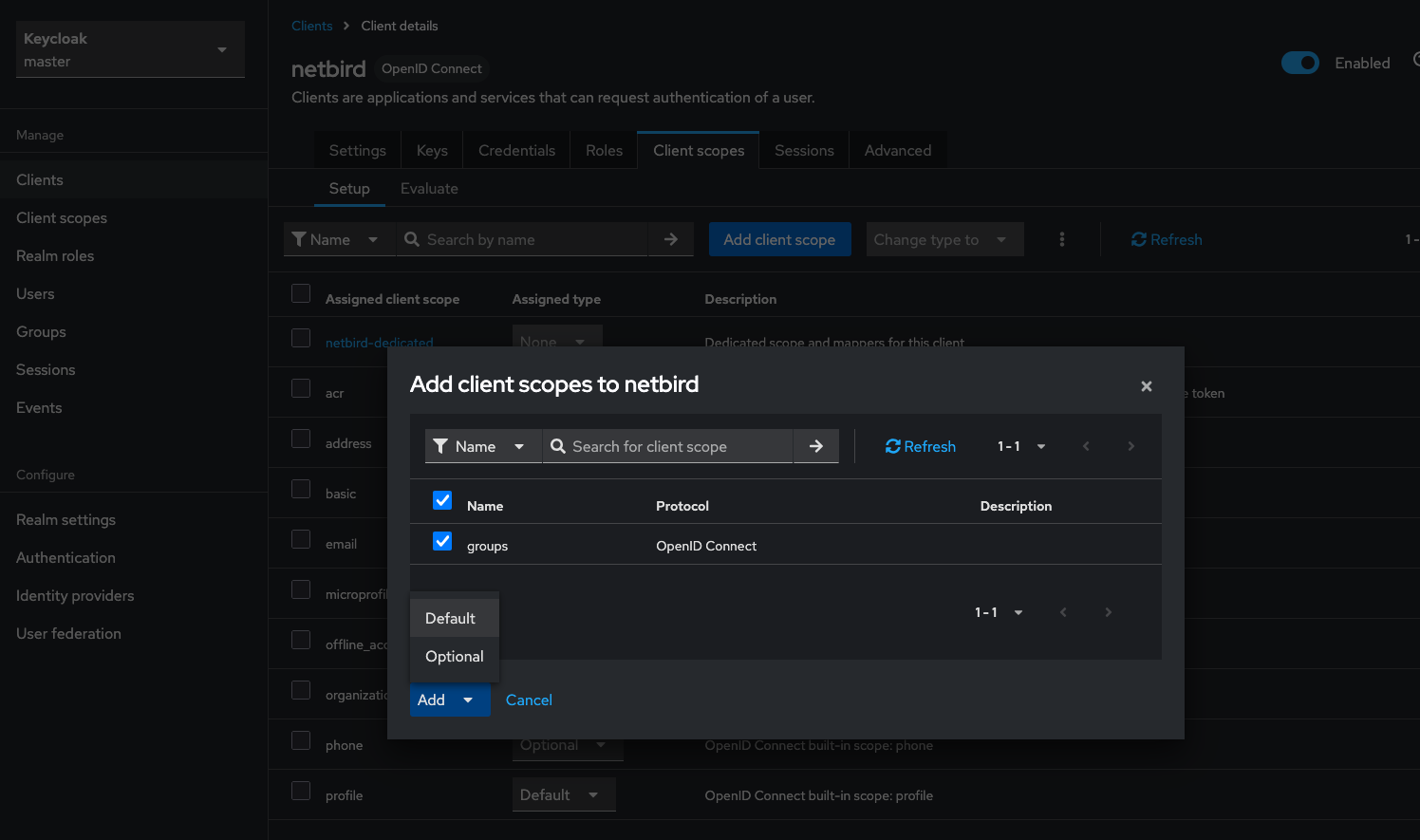Screen dimensions: 1420x840
Task: Click the arrow search submit icon
Action: tap(671, 239)
